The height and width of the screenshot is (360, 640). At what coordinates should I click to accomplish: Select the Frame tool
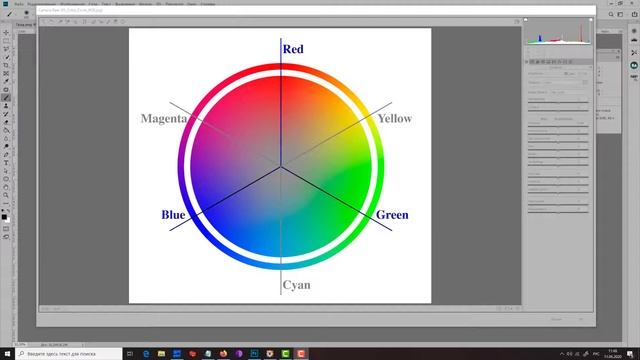click(6, 73)
